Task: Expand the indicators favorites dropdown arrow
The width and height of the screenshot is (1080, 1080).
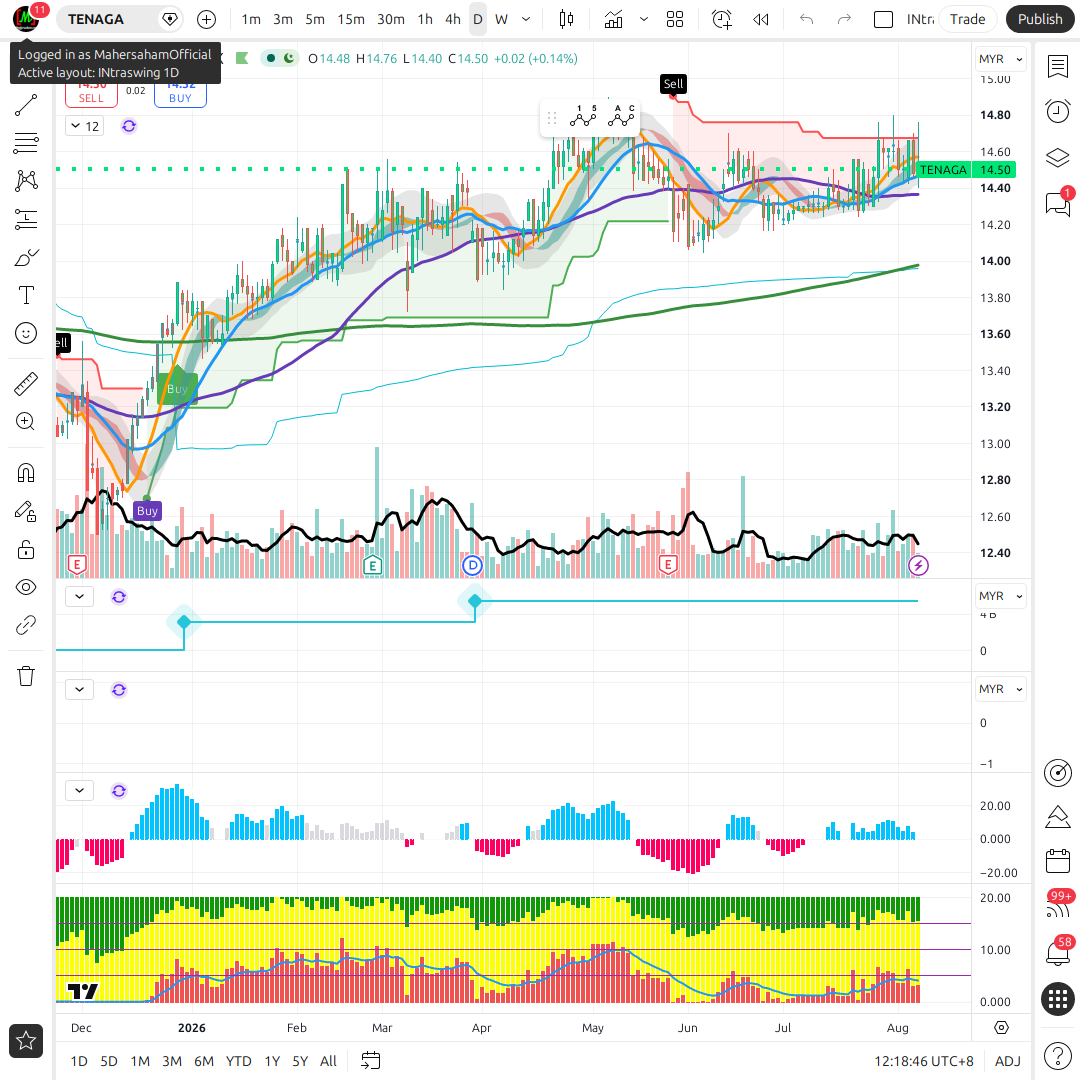Action: (x=644, y=19)
